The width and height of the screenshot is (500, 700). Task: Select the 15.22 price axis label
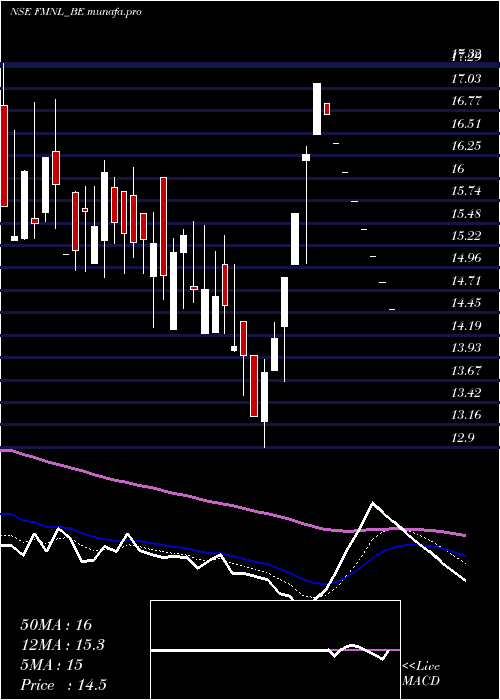click(466, 236)
